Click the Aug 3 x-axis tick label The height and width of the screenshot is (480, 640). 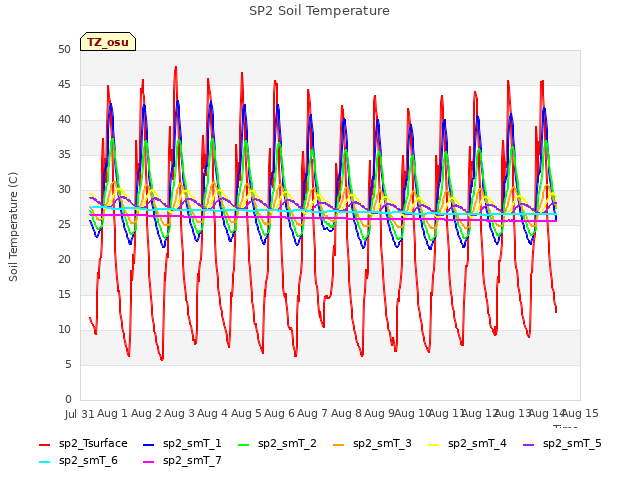[179, 413]
